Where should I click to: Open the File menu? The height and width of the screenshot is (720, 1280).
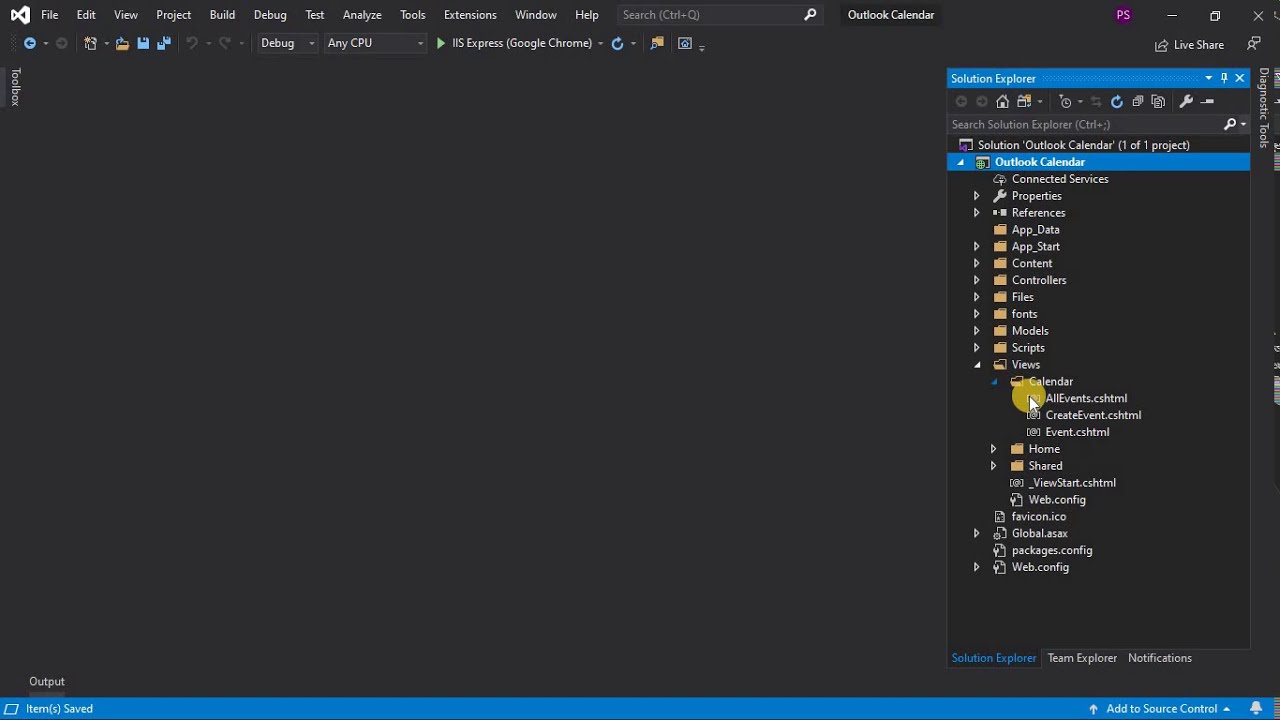pyautogui.click(x=49, y=15)
